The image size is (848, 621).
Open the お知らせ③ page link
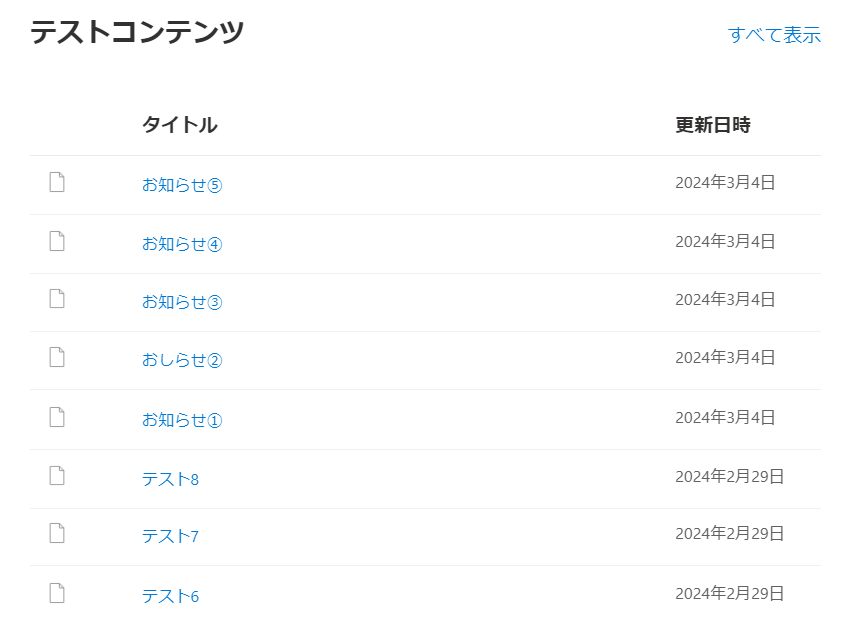(x=182, y=302)
